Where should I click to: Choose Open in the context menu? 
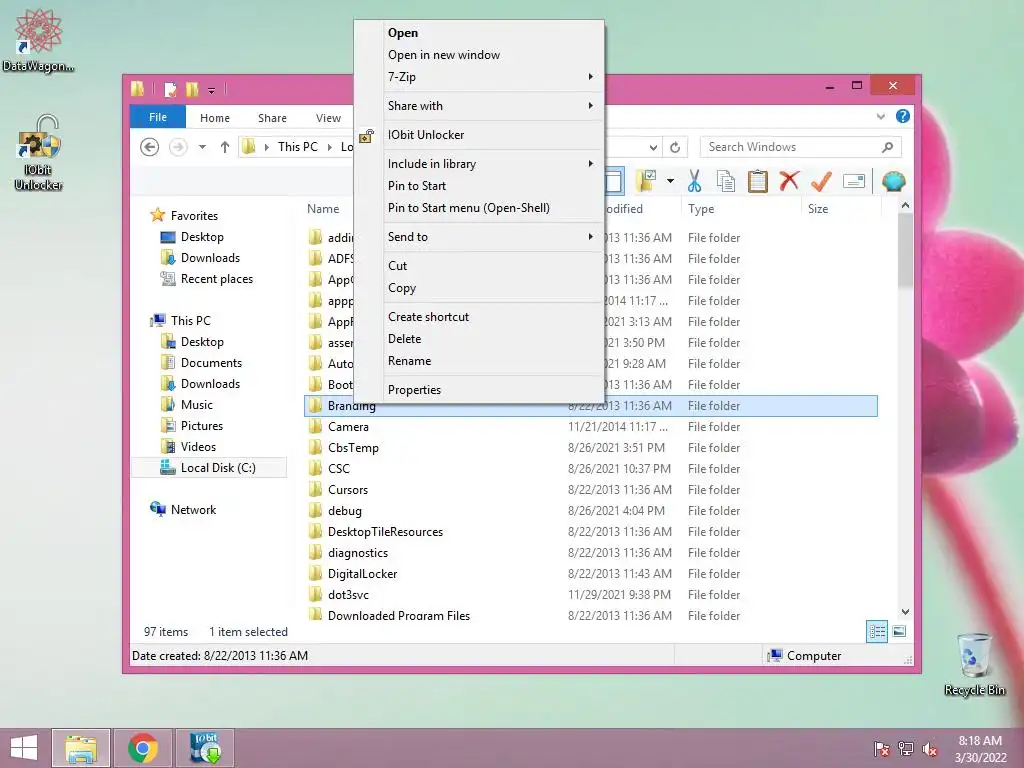pos(479,33)
